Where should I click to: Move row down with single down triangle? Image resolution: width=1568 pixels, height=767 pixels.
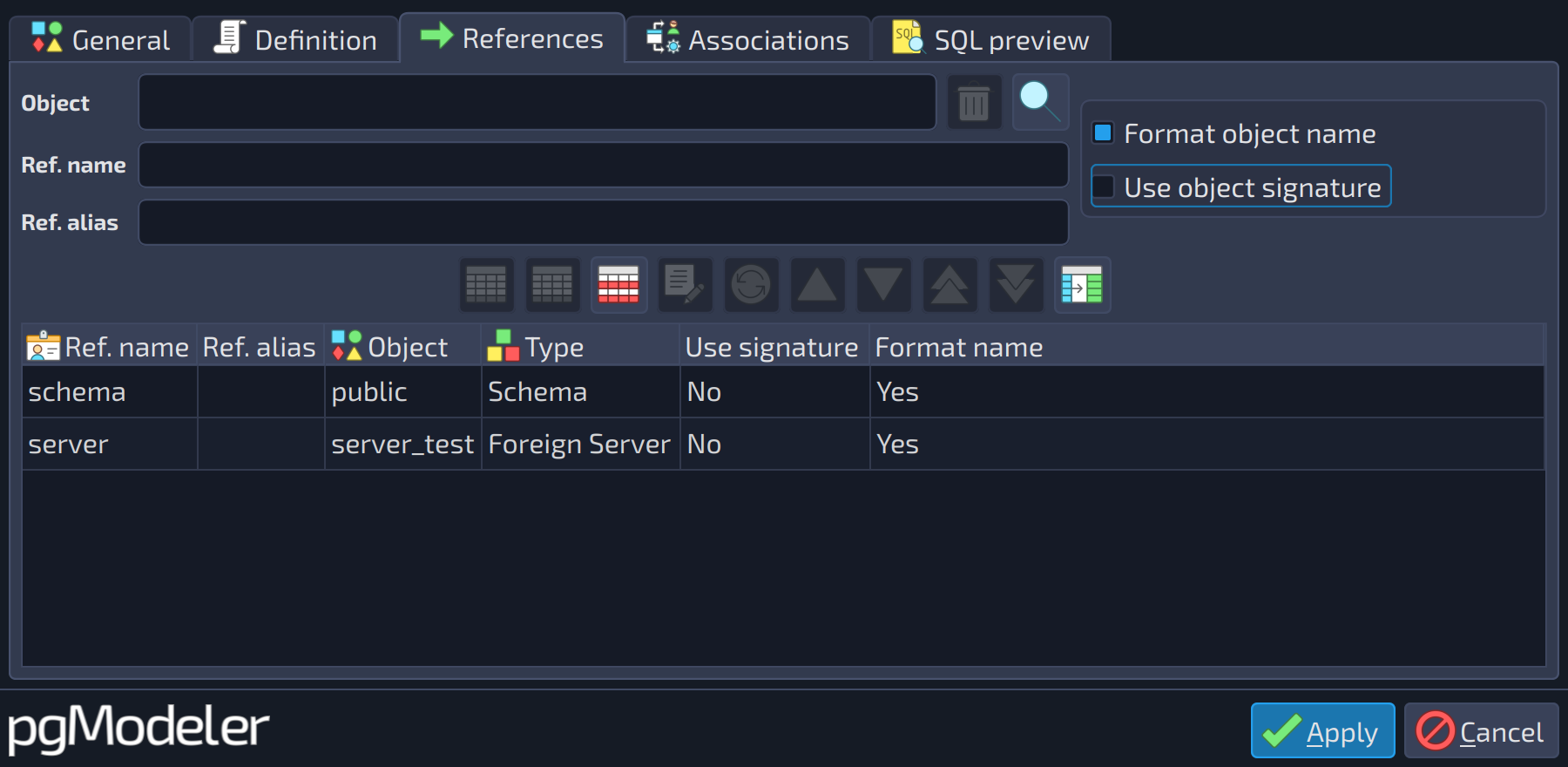883,285
